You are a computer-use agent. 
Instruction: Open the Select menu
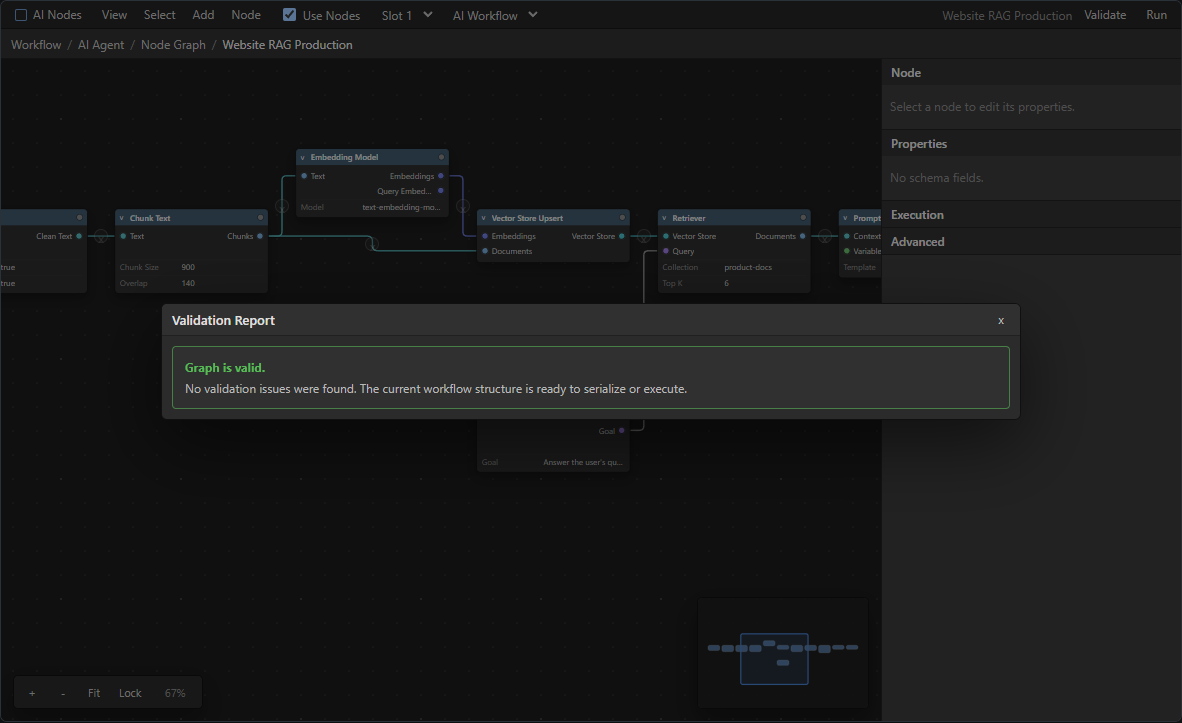point(159,15)
